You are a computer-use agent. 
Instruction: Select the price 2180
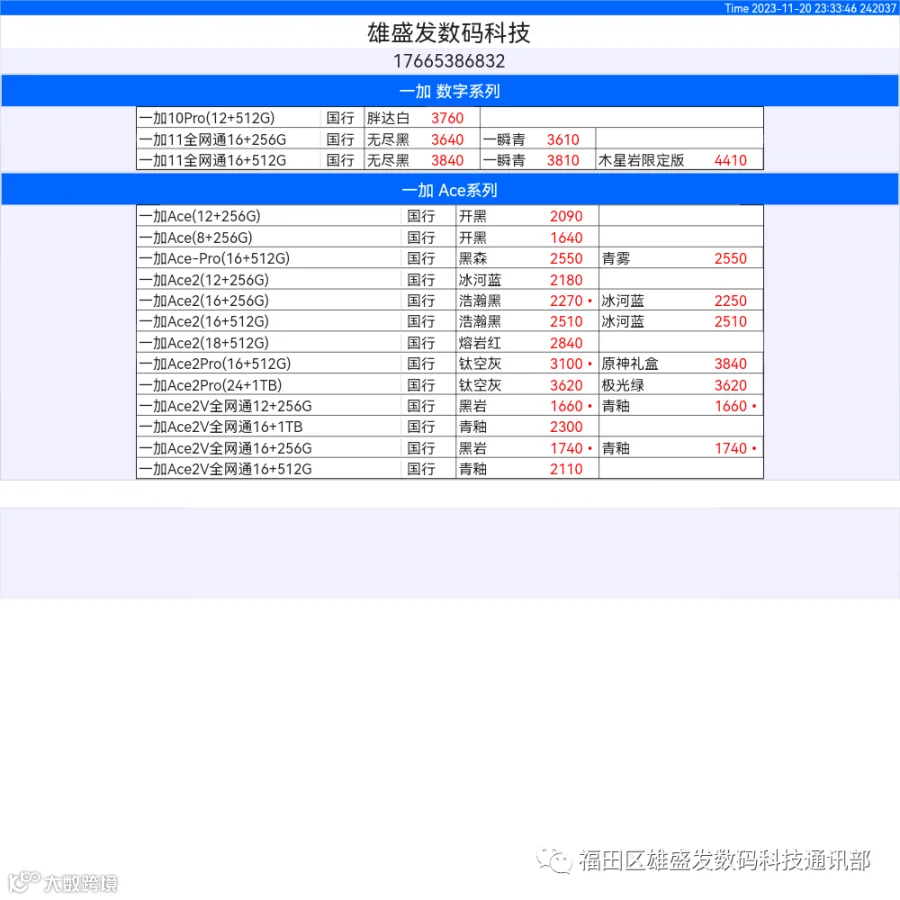pos(566,280)
